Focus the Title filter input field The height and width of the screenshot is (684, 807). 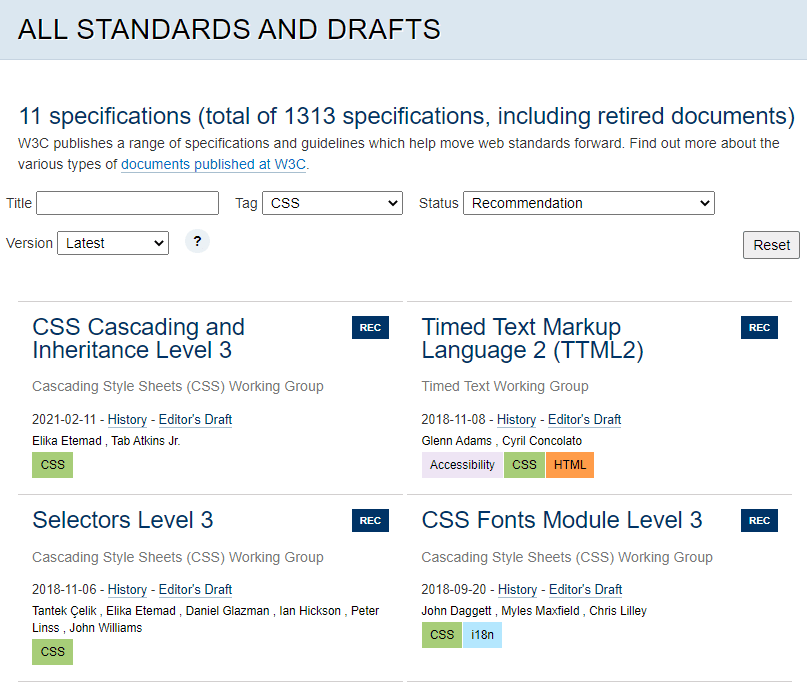(128, 203)
